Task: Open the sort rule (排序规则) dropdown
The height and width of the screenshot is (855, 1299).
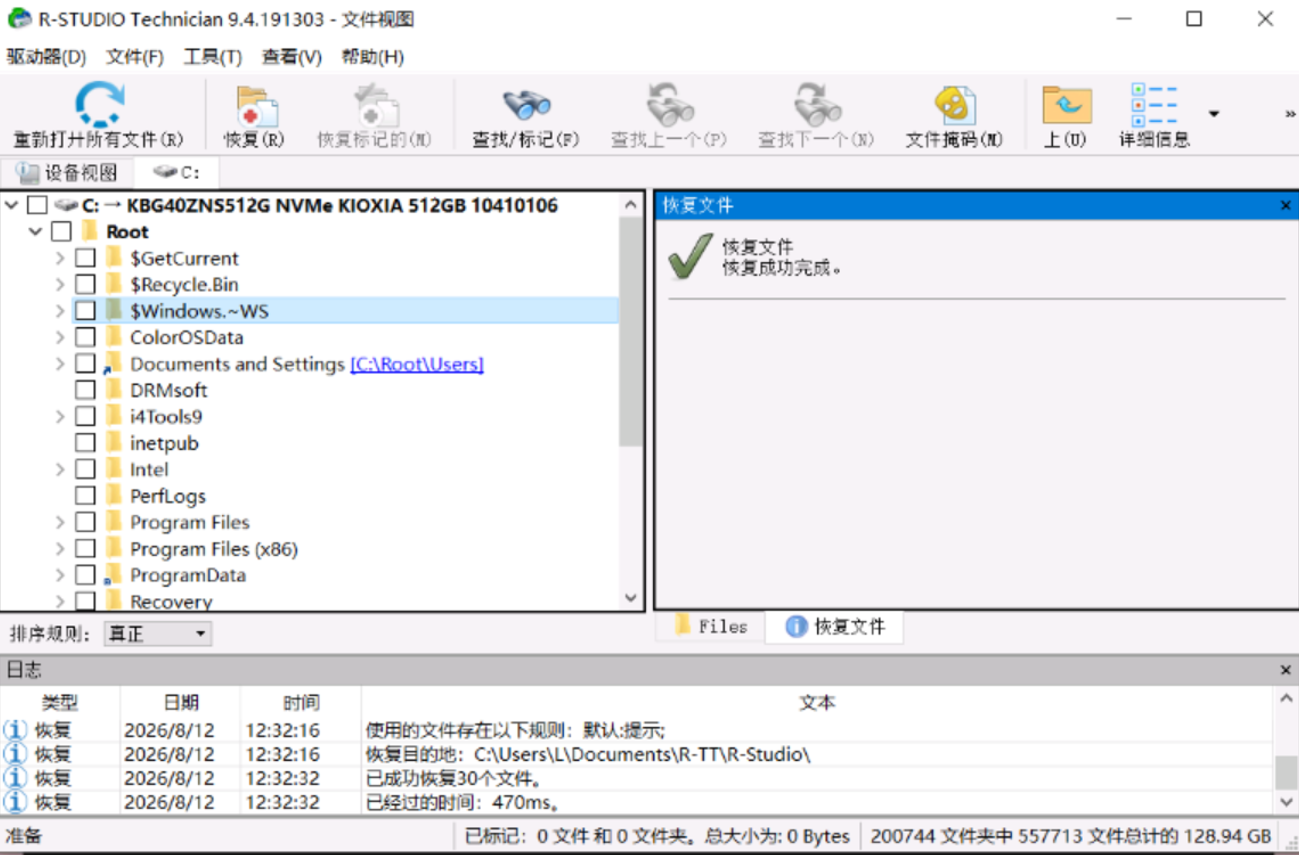Action: click(157, 634)
